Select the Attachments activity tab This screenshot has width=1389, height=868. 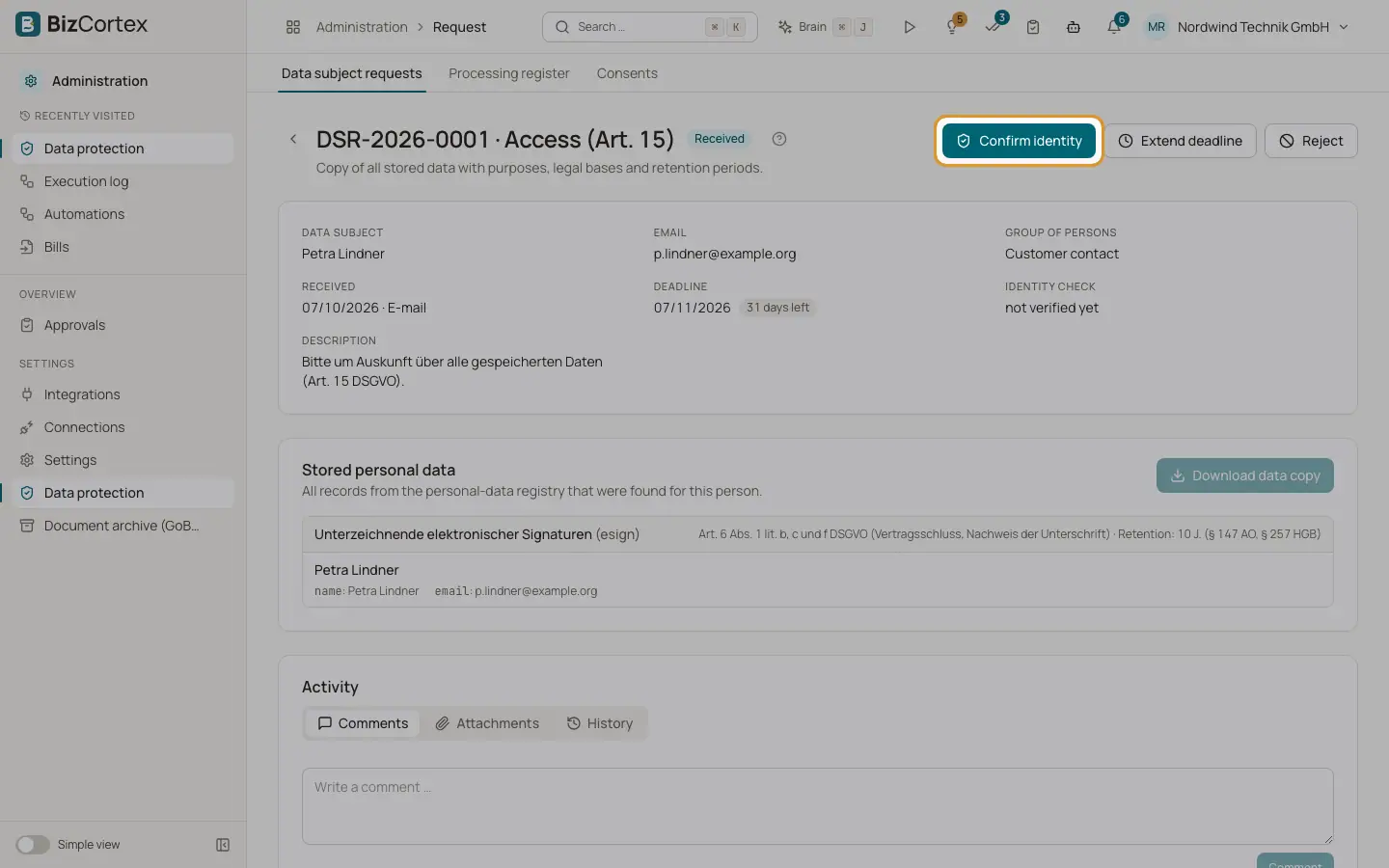point(487,723)
